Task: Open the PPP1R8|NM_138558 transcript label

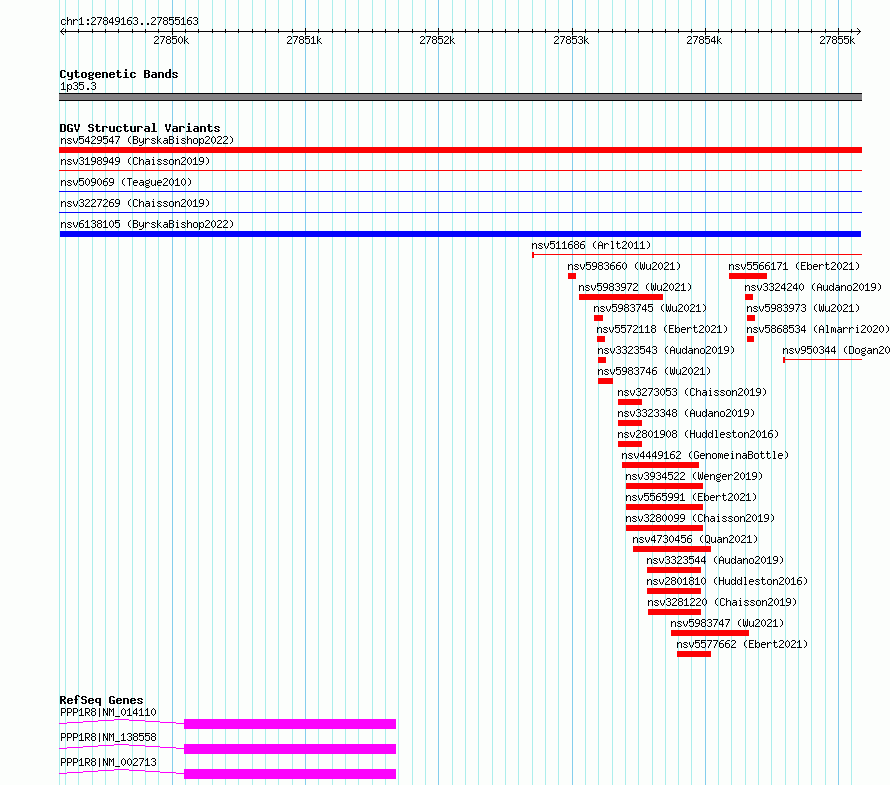Action: (x=108, y=737)
